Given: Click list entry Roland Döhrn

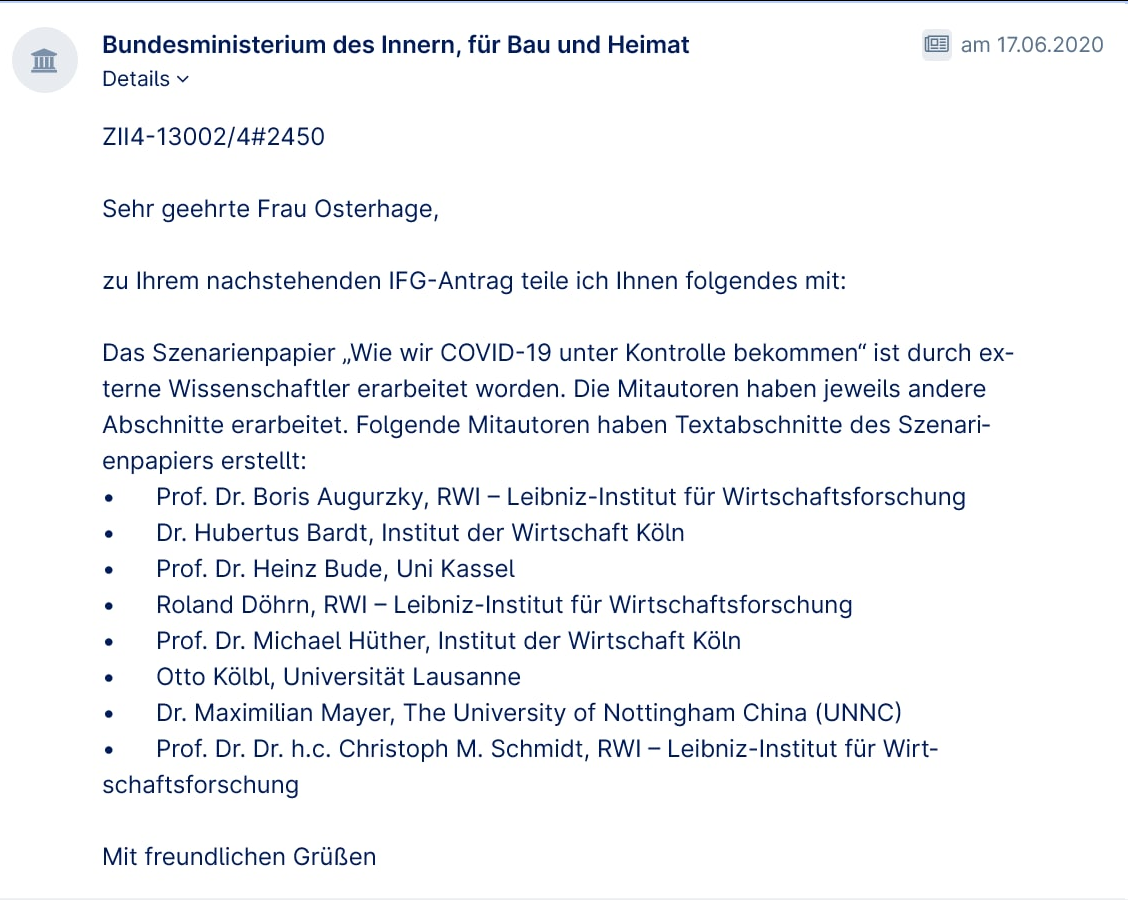Looking at the screenshot, I should (504, 604).
